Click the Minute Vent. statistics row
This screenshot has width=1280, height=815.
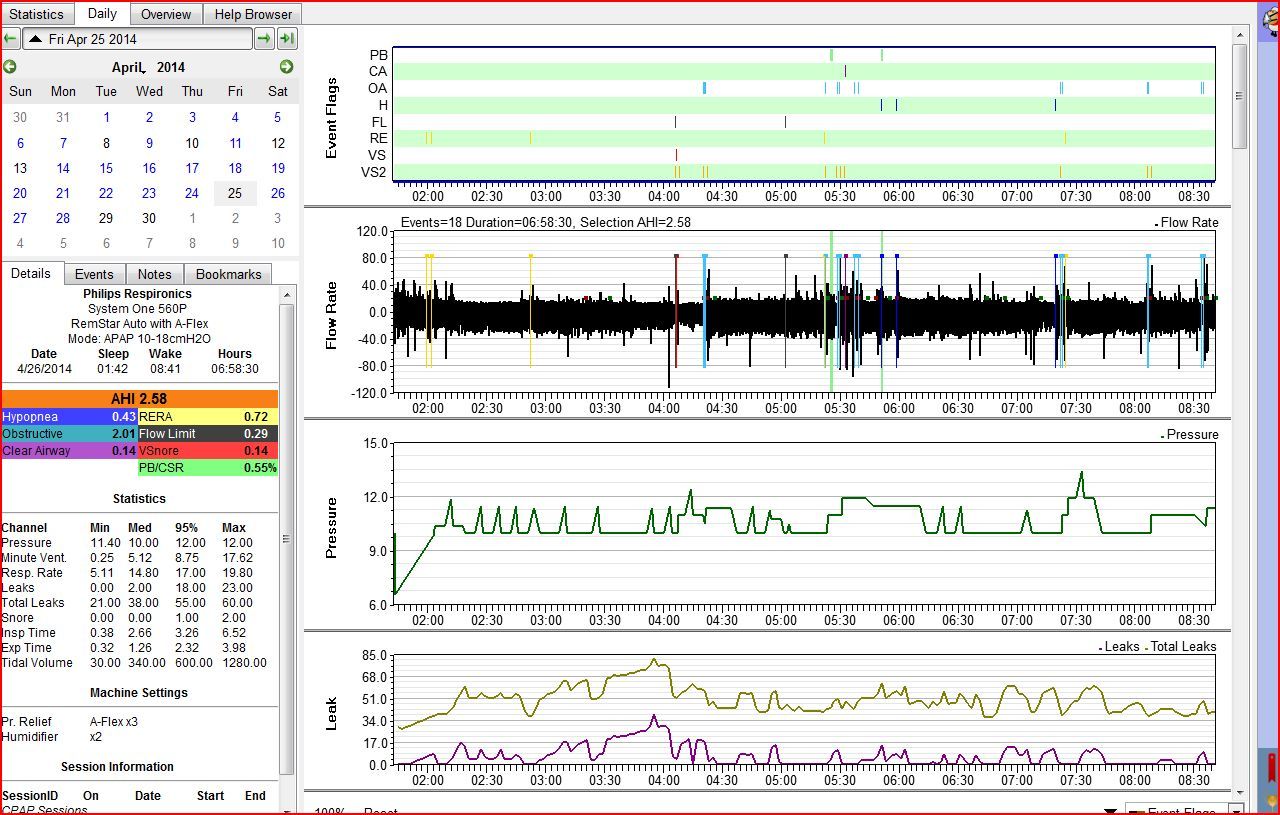(134, 558)
